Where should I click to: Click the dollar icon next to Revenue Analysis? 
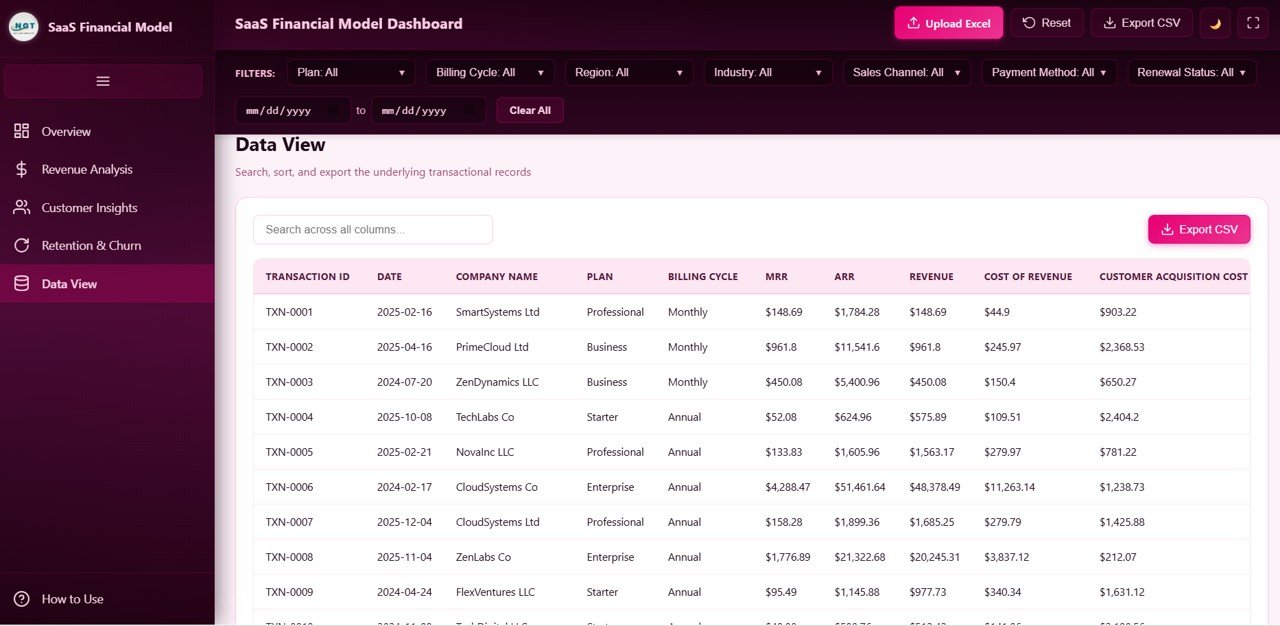[21, 169]
